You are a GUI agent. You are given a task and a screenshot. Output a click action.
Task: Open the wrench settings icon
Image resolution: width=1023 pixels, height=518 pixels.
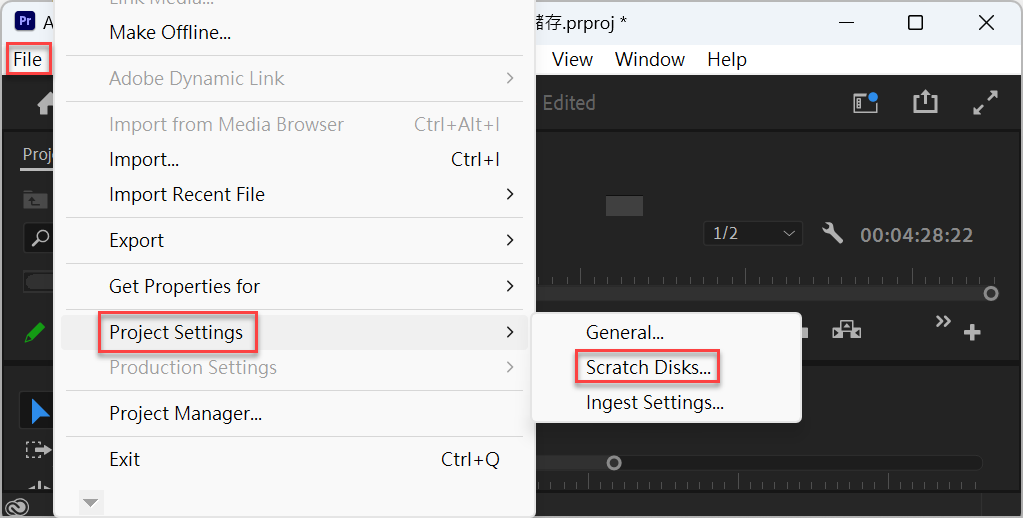click(832, 233)
